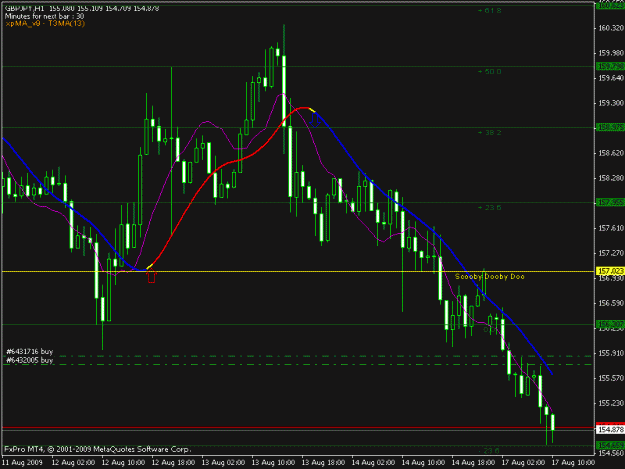Image resolution: width=625 pixels, height=469 pixels.
Task: Click the 159.300 price axis label
Action: tap(611, 103)
